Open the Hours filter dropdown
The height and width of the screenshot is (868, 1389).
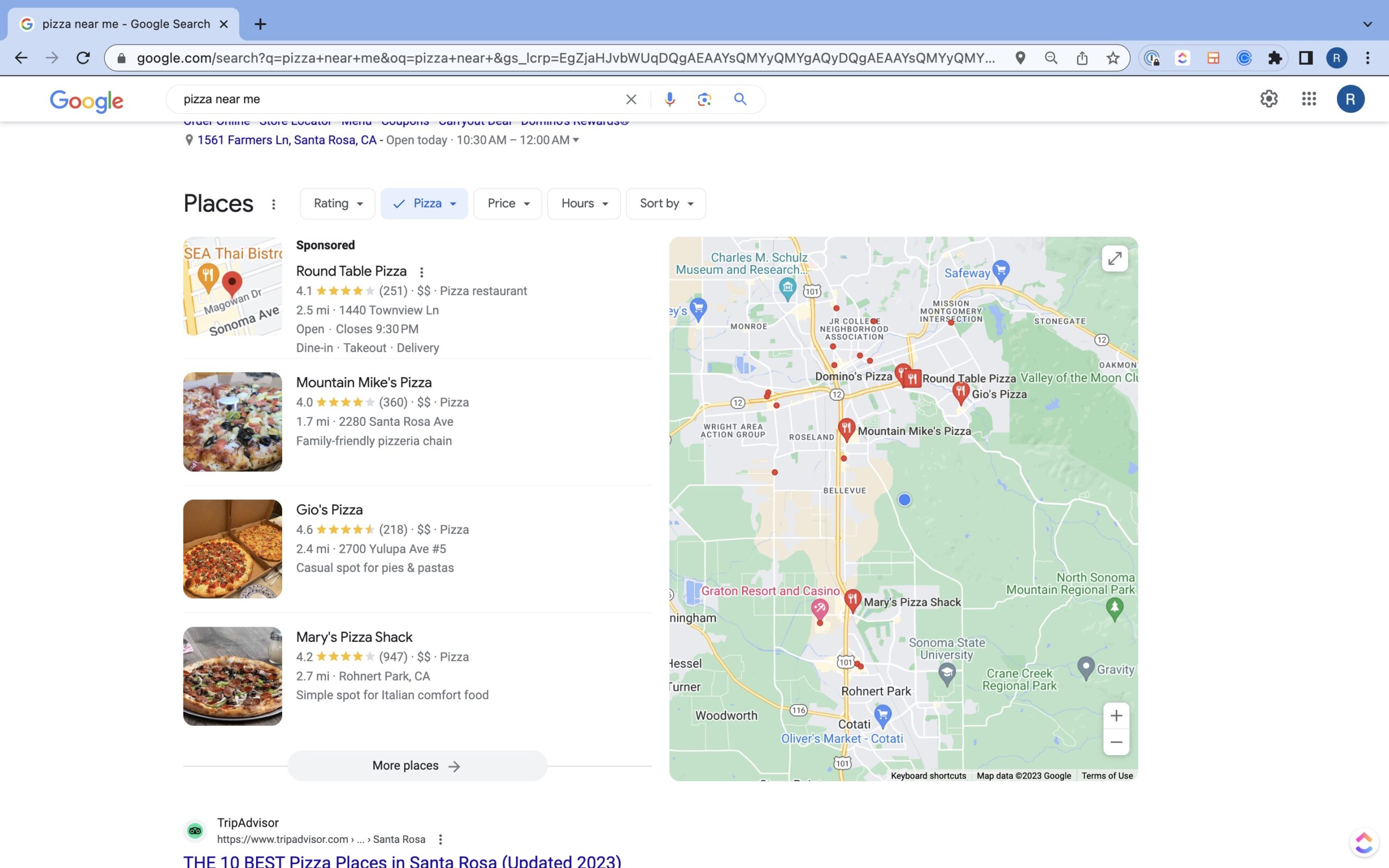(584, 203)
